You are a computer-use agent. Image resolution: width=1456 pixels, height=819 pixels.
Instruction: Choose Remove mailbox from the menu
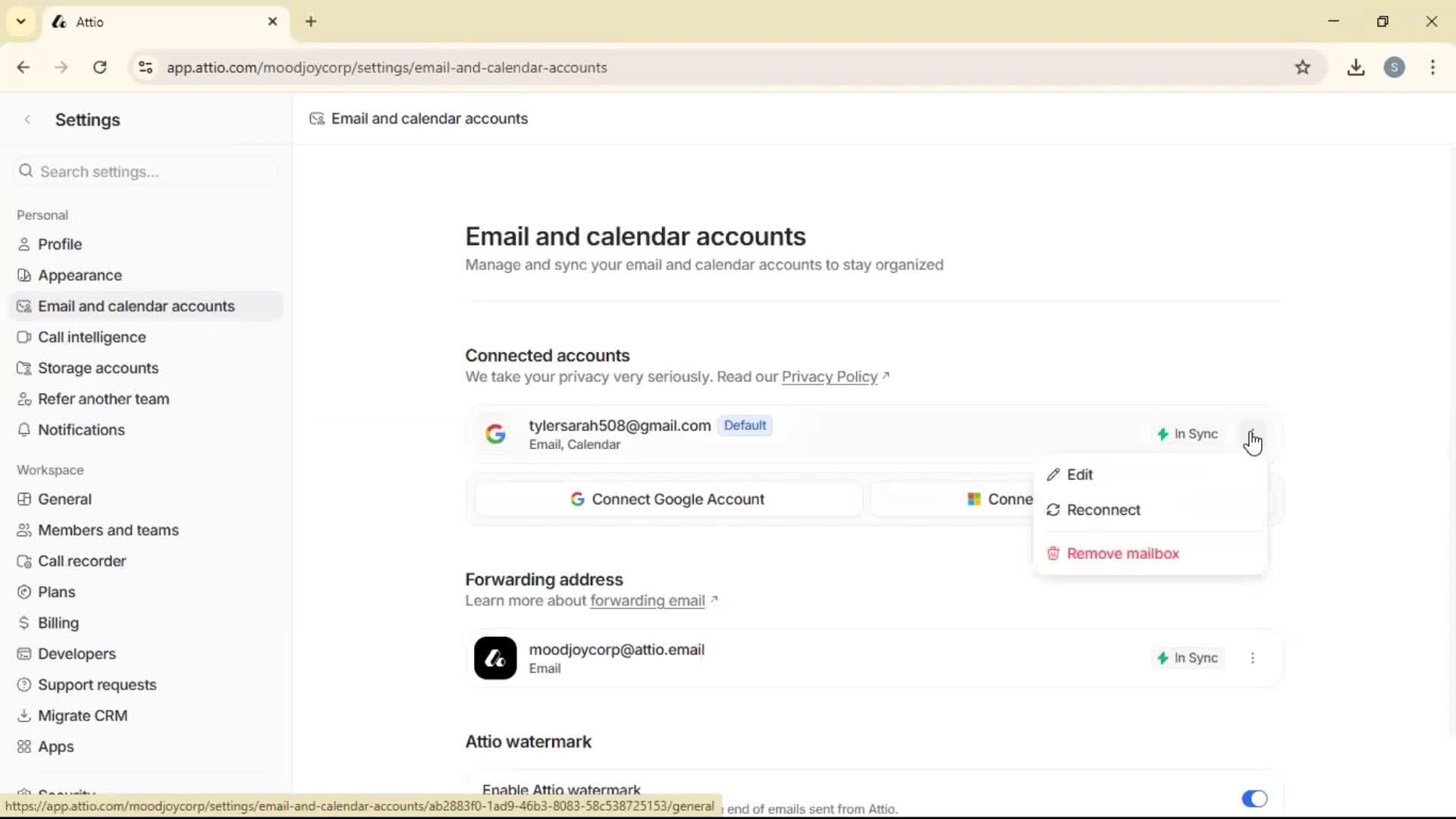click(x=1150, y=554)
